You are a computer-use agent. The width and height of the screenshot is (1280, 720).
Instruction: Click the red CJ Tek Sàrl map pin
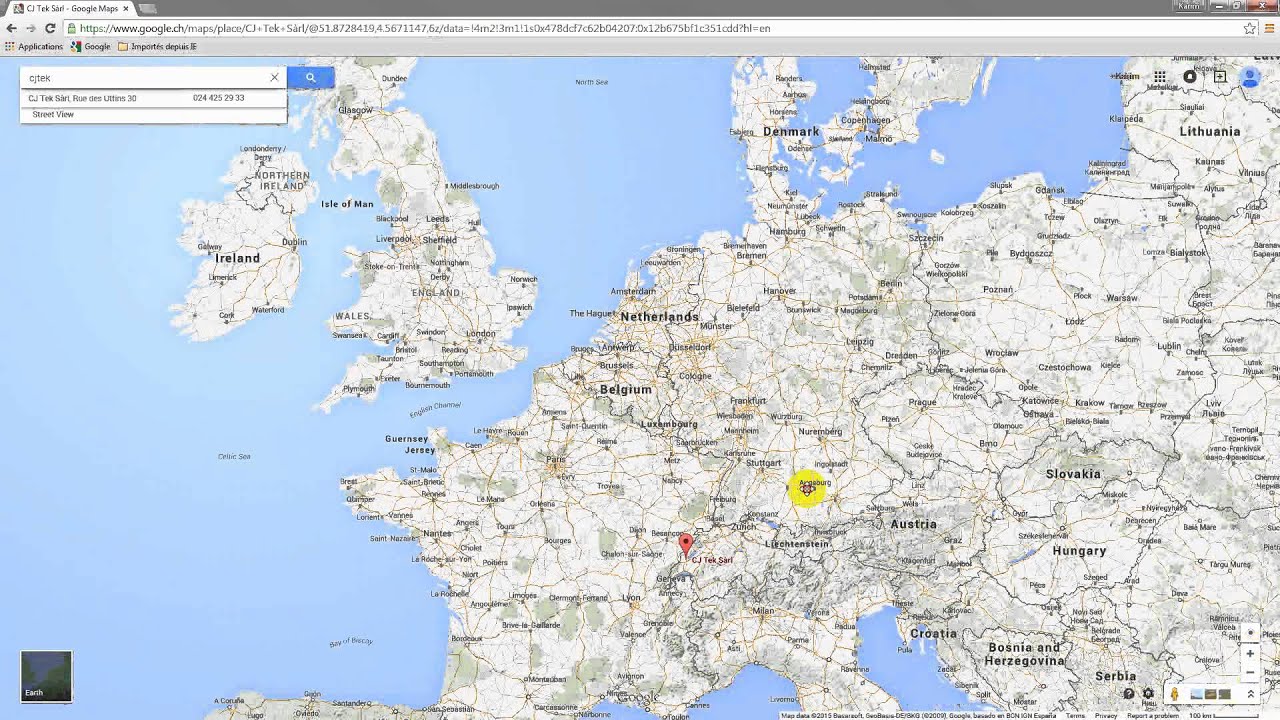tap(685, 545)
